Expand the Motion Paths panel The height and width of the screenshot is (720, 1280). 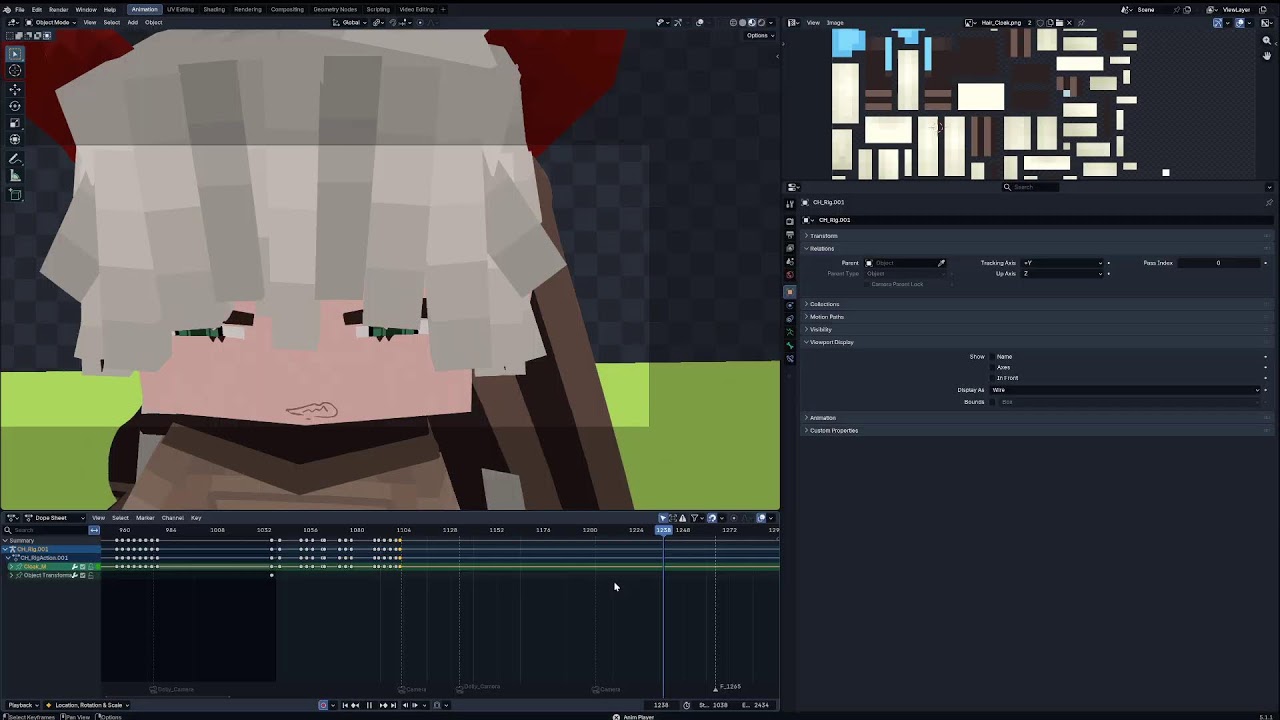826,317
